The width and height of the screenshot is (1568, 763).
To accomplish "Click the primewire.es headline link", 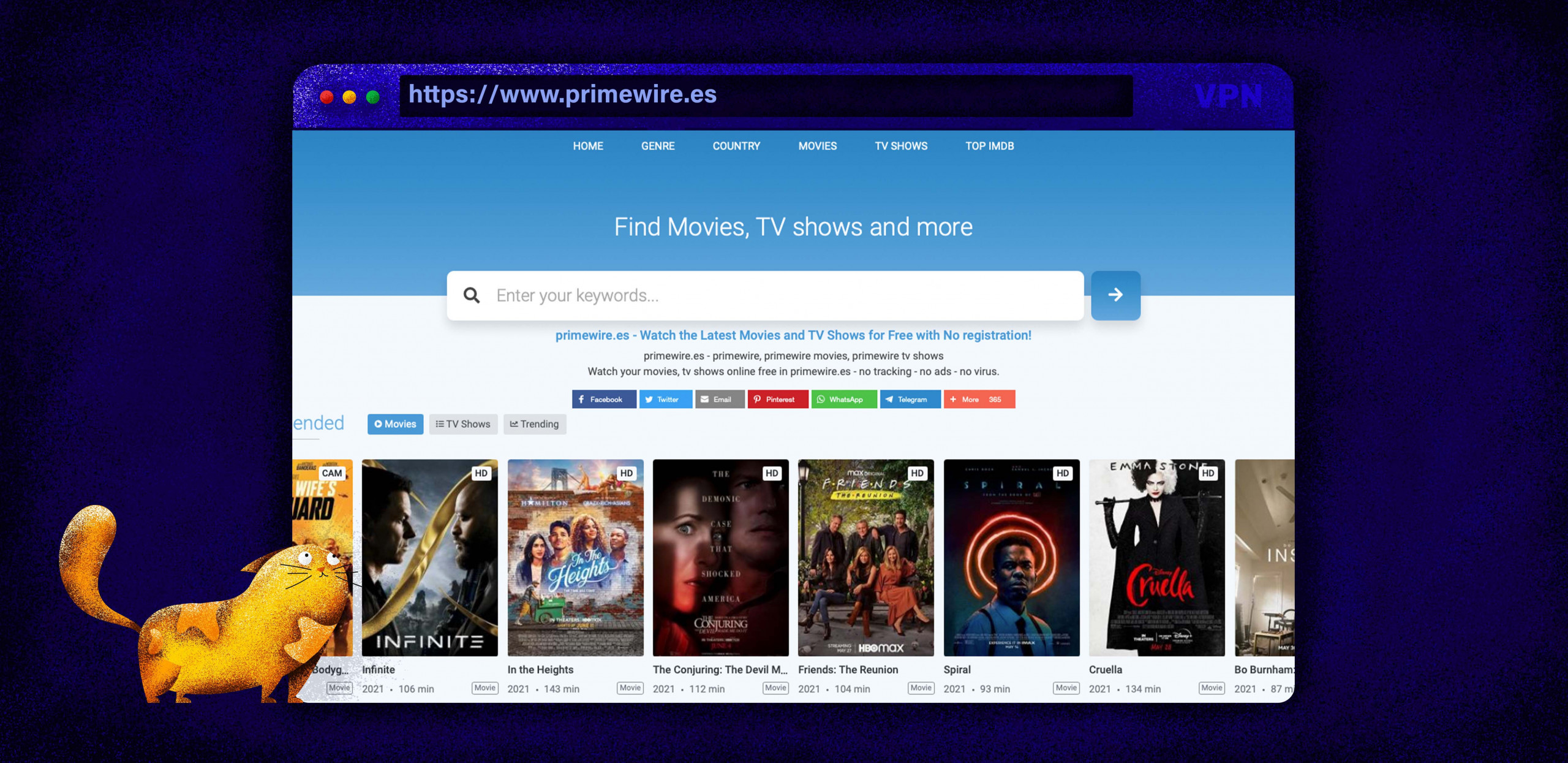I will 793,335.
